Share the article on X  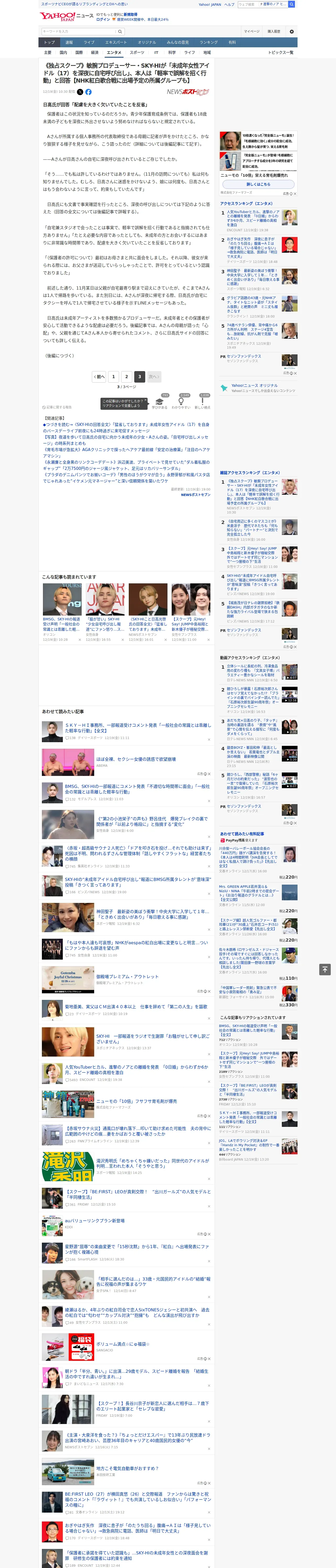(x=80, y=92)
